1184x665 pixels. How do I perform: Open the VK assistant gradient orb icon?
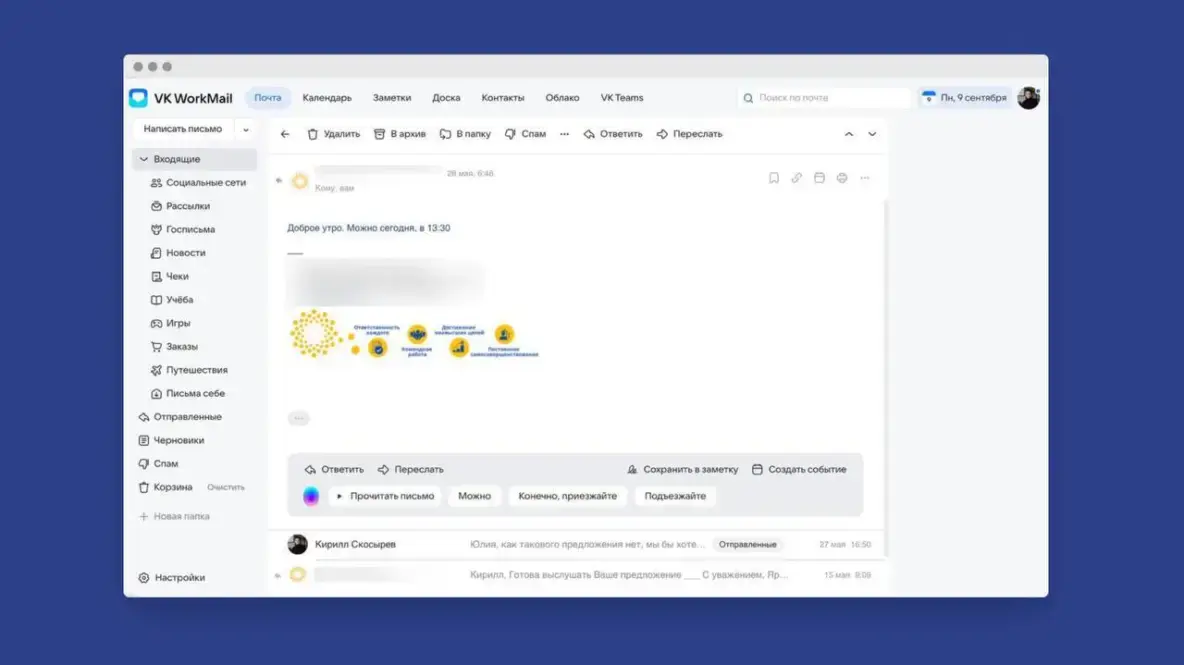(310, 496)
